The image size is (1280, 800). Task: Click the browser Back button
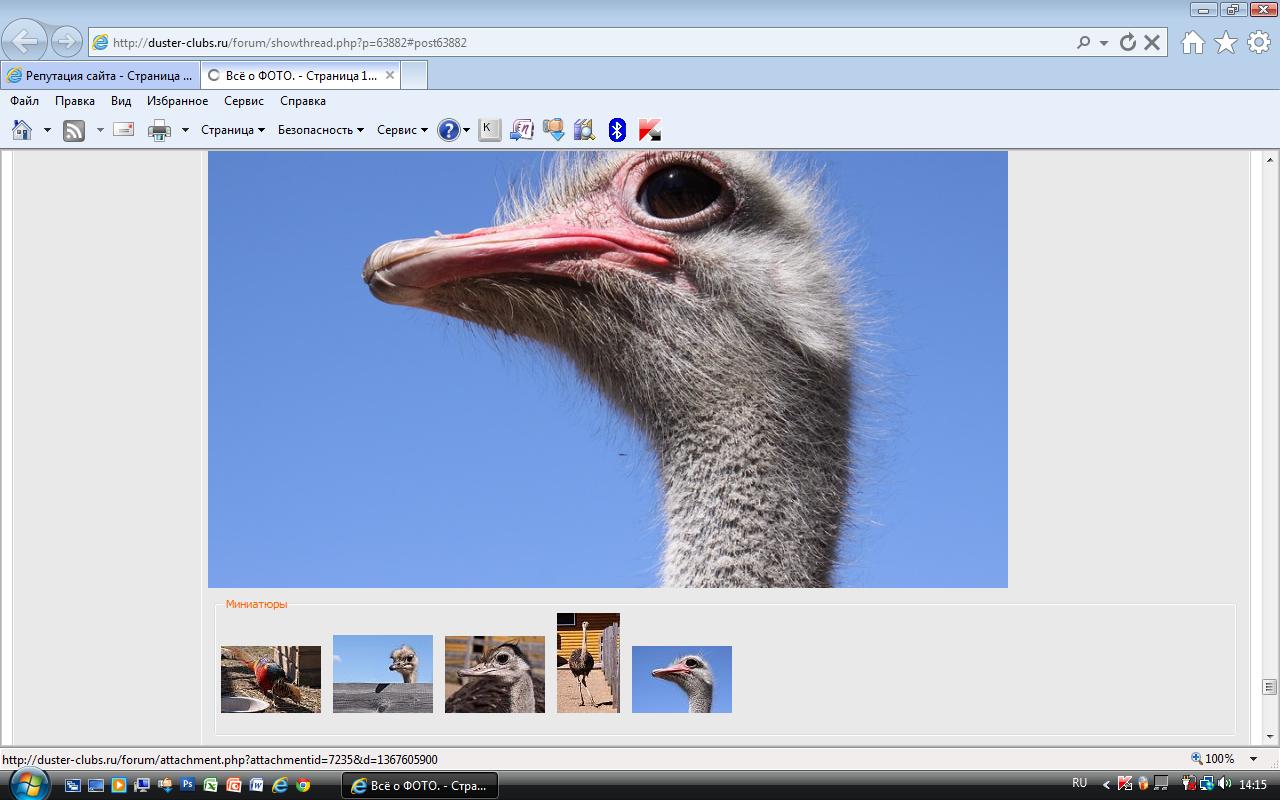click(25, 41)
